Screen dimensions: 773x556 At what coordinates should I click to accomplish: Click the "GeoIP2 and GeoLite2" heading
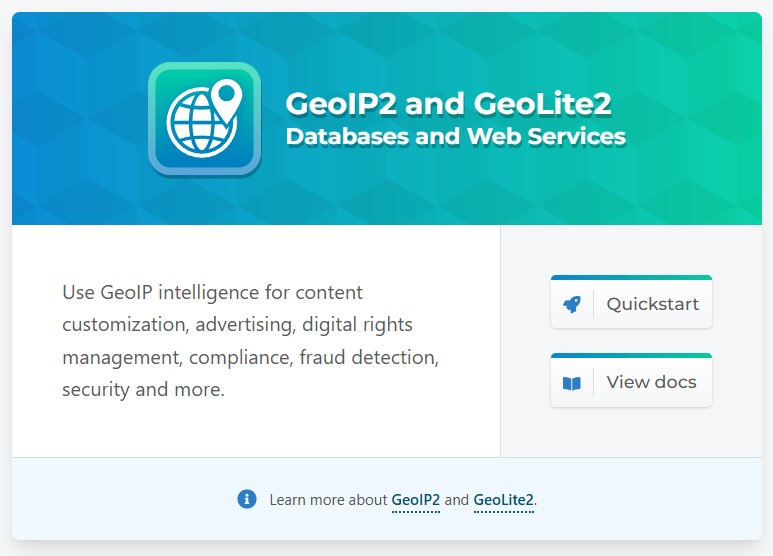point(448,104)
